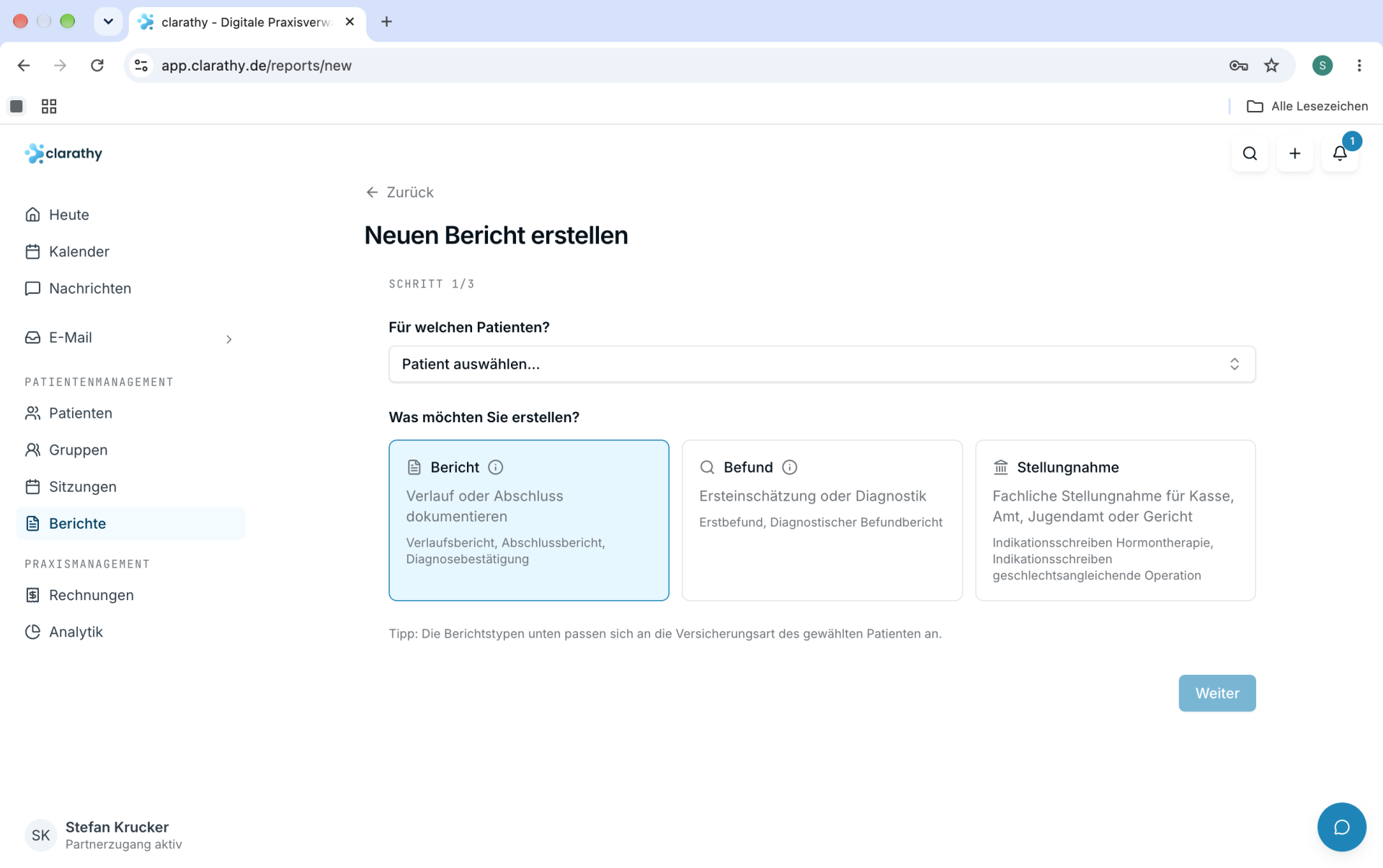Open Sitzungen in sidebar

[x=130, y=486]
